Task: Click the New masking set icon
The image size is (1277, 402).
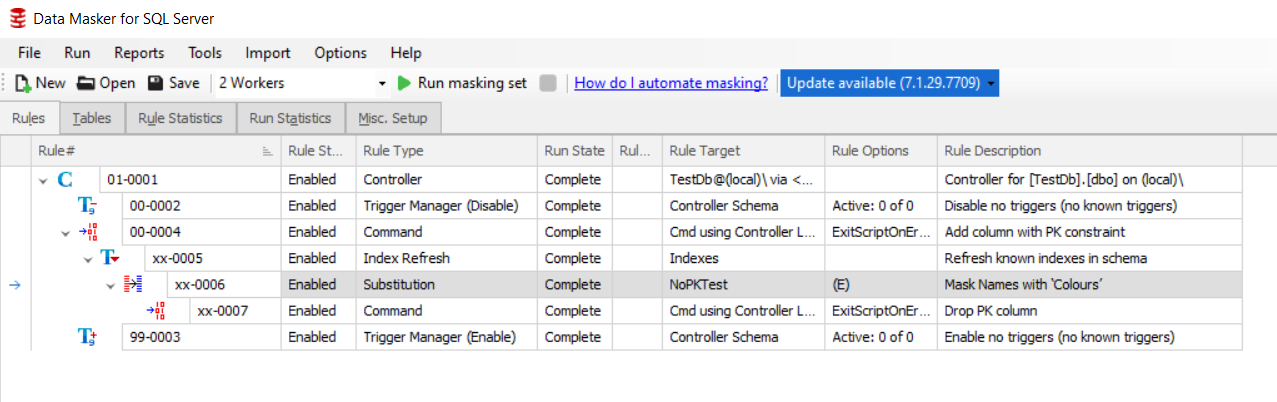Action: pyautogui.click(x=23, y=84)
